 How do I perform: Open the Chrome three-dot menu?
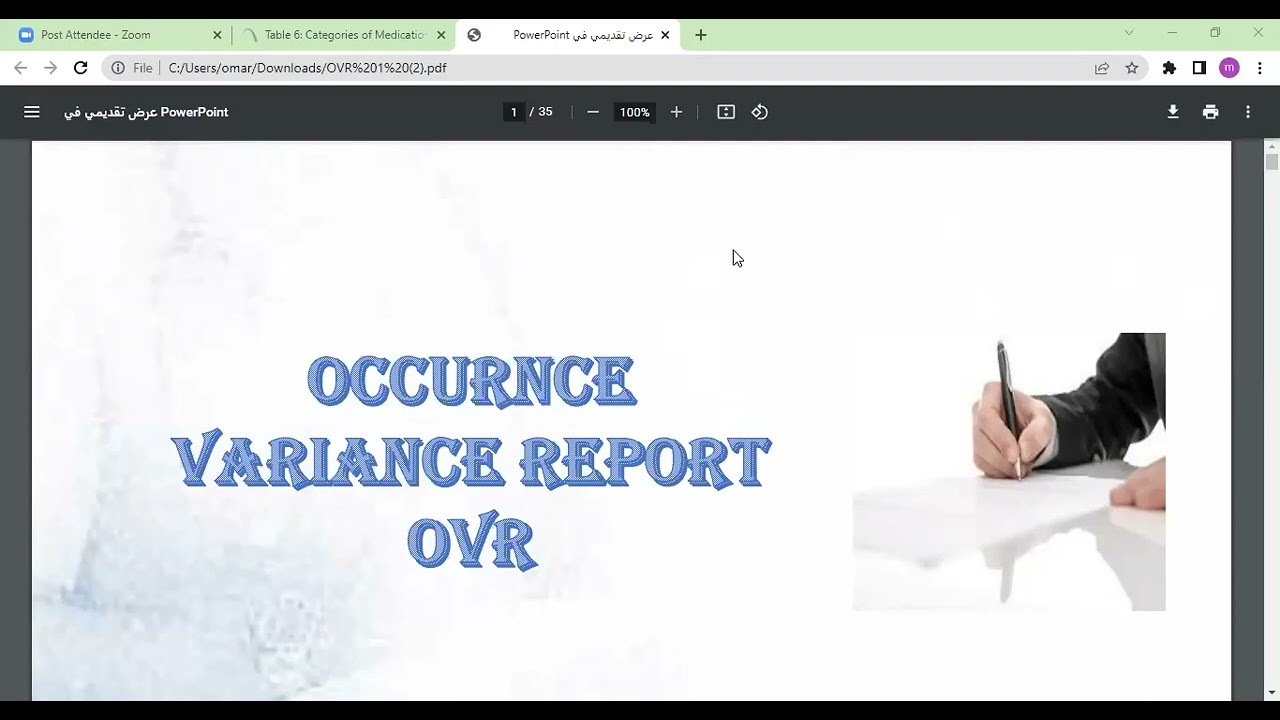click(1259, 68)
